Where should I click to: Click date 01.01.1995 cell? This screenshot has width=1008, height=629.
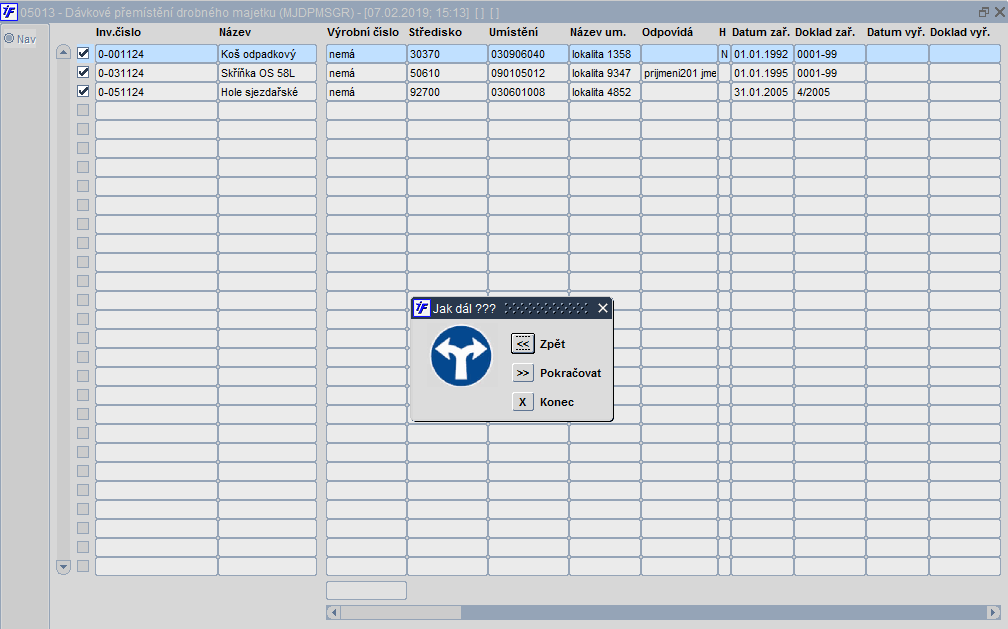pyautogui.click(x=762, y=73)
